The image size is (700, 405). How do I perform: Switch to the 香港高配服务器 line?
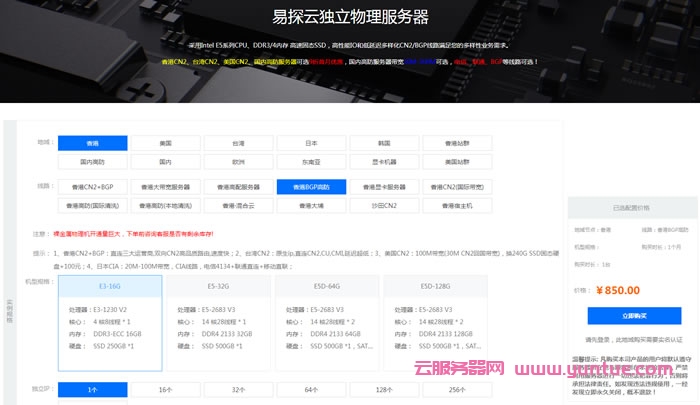pos(238,187)
